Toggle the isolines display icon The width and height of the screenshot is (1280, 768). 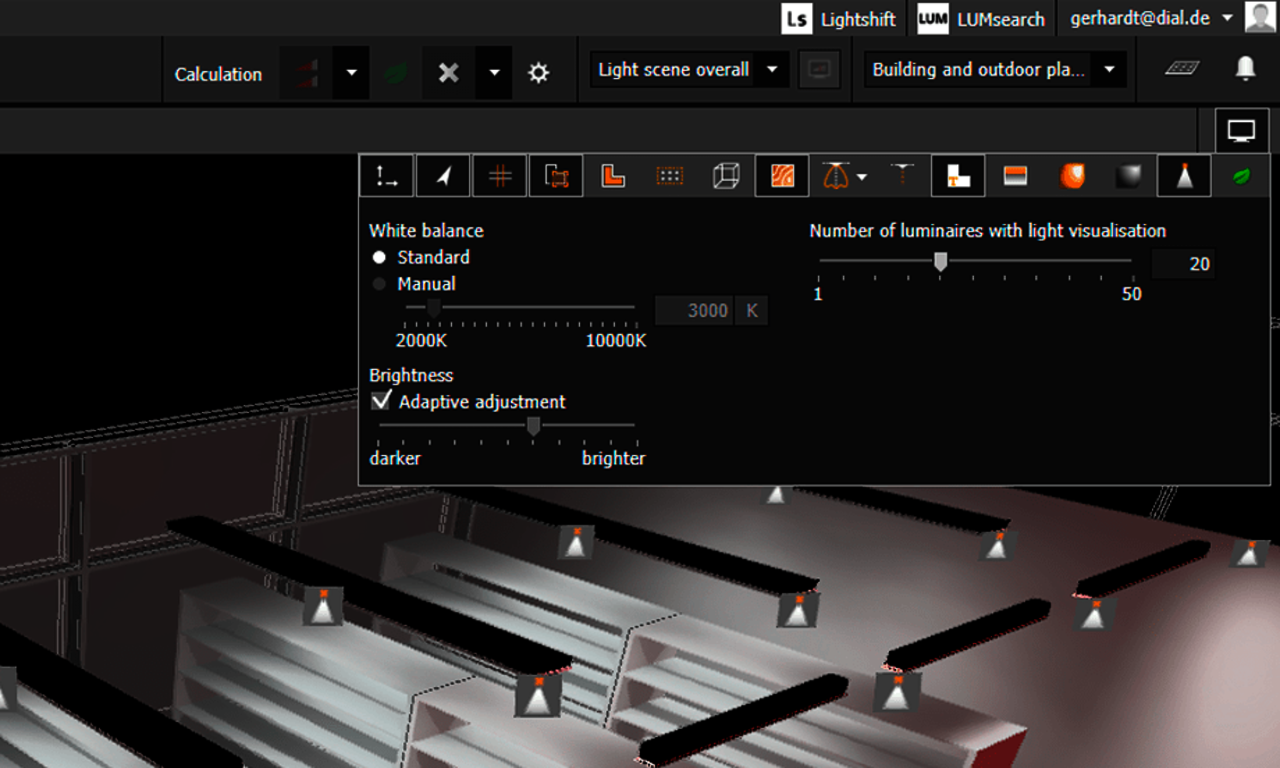pyautogui.click(x=782, y=177)
